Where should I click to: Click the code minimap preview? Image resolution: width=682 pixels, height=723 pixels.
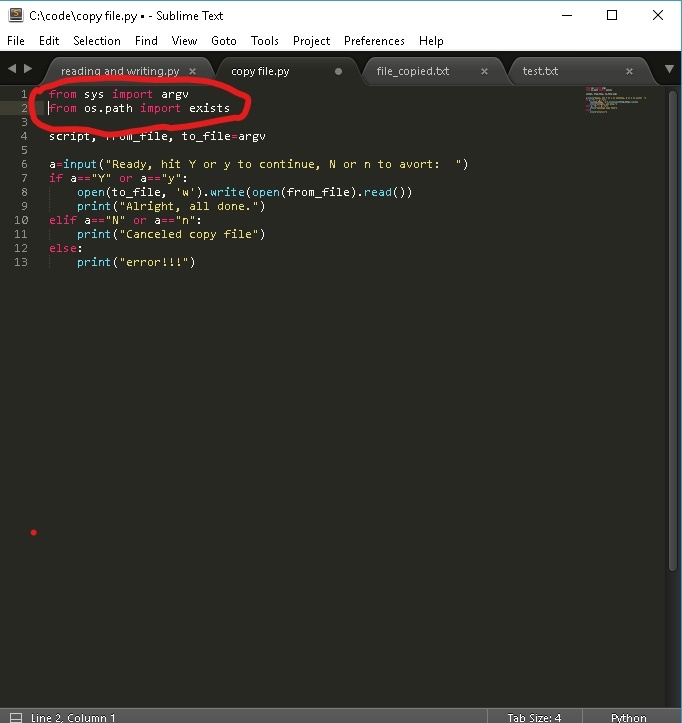615,101
